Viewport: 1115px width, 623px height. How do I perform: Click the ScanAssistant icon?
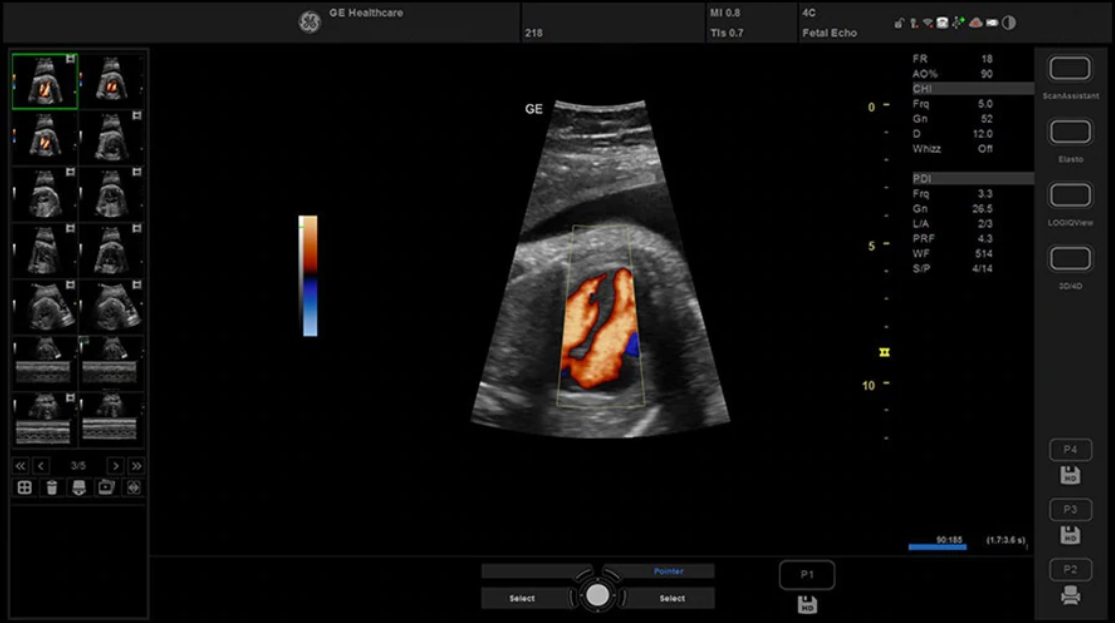(1069, 69)
